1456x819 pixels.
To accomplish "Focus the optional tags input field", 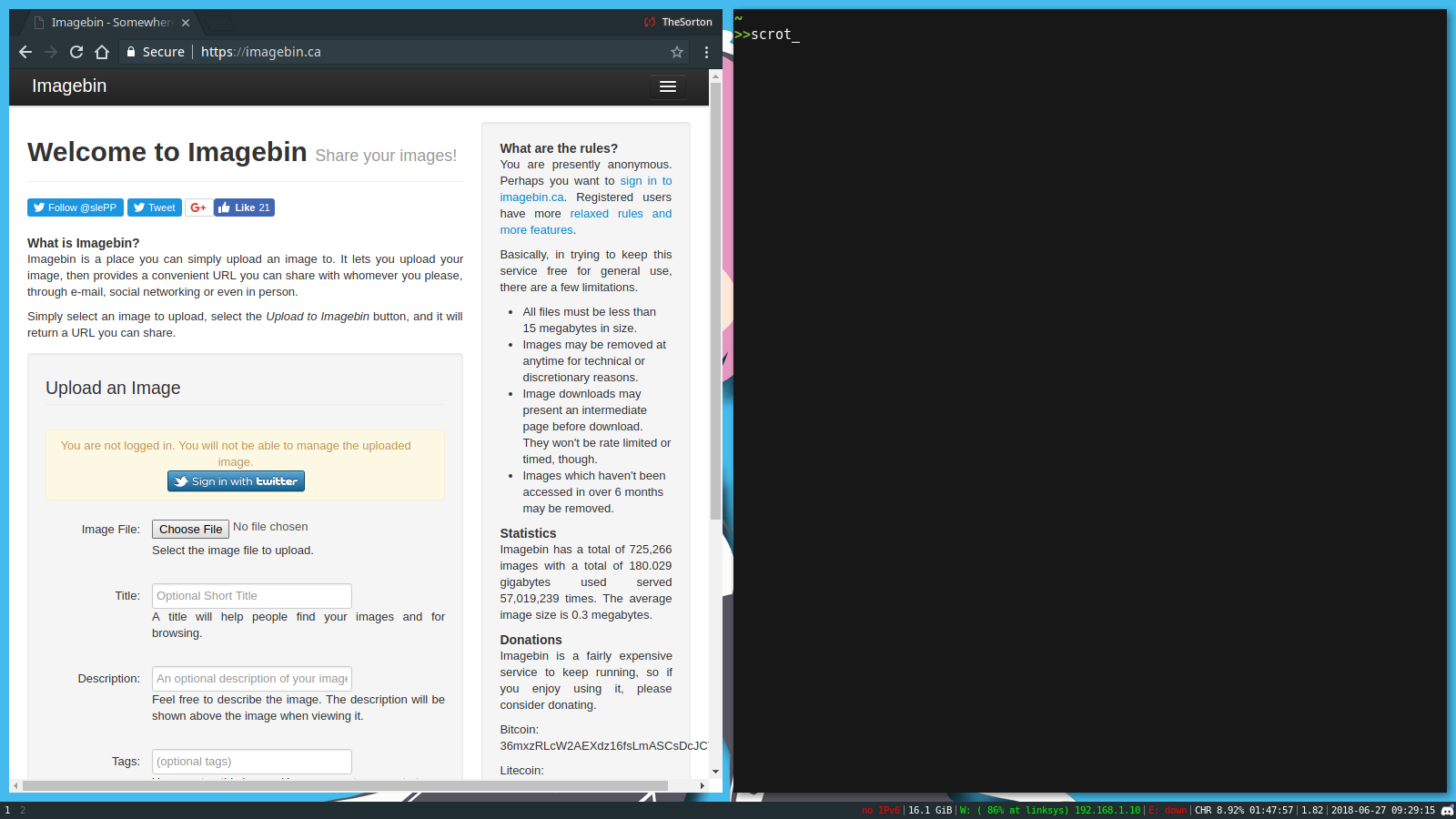I will [252, 762].
